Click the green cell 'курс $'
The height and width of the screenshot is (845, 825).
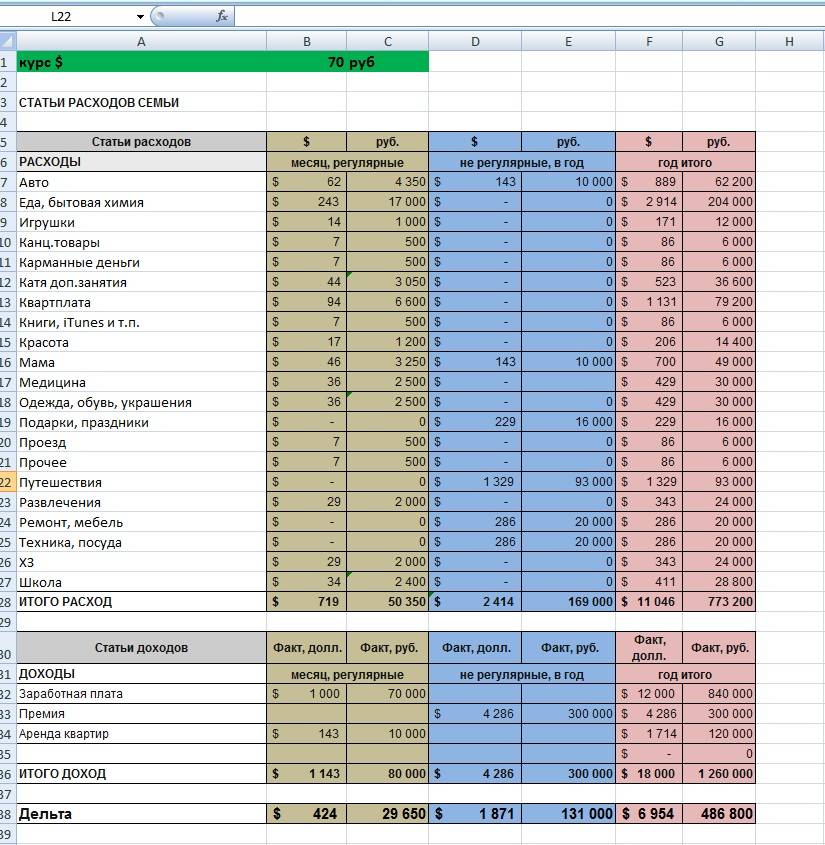(141, 62)
